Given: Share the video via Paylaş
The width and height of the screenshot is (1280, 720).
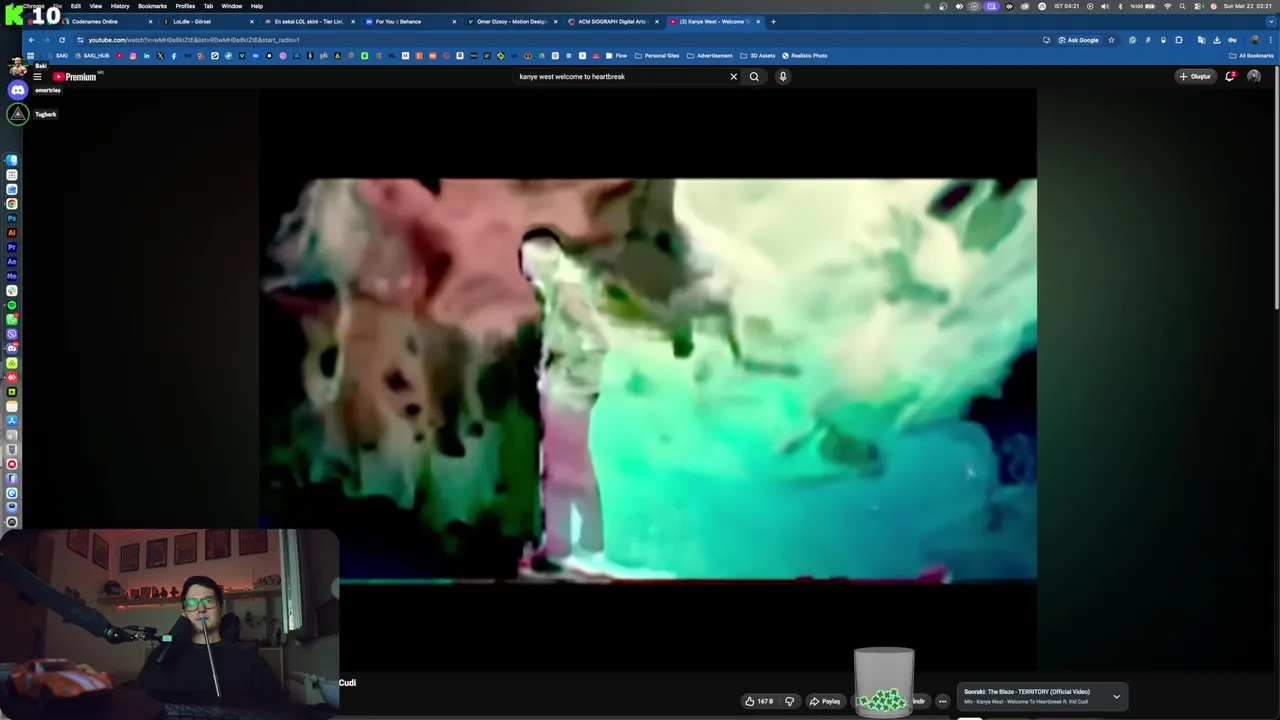Looking at the screenshot, I should pos(825,701).
